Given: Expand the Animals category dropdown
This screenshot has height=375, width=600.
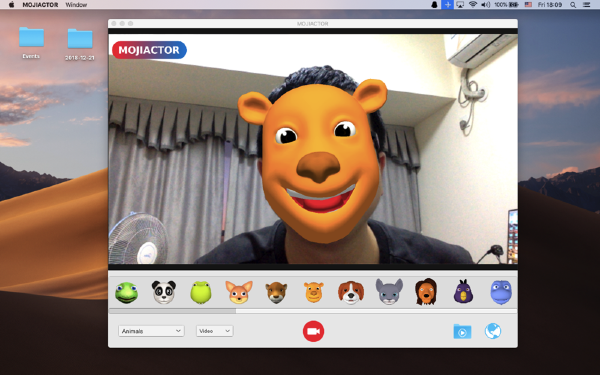Looking at the screenshot, I should coord(151,331).
